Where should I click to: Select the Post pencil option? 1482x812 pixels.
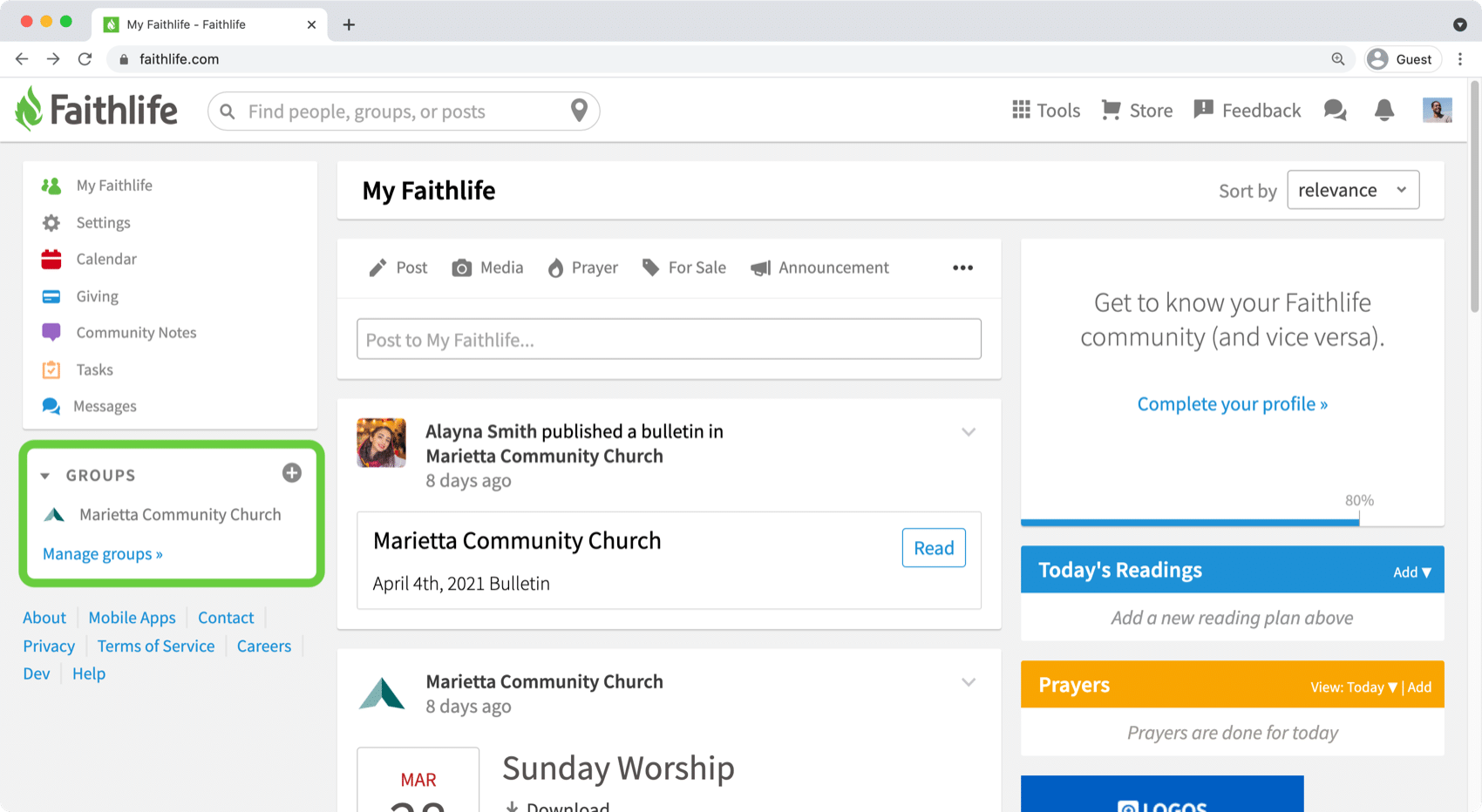pos(398,267)
